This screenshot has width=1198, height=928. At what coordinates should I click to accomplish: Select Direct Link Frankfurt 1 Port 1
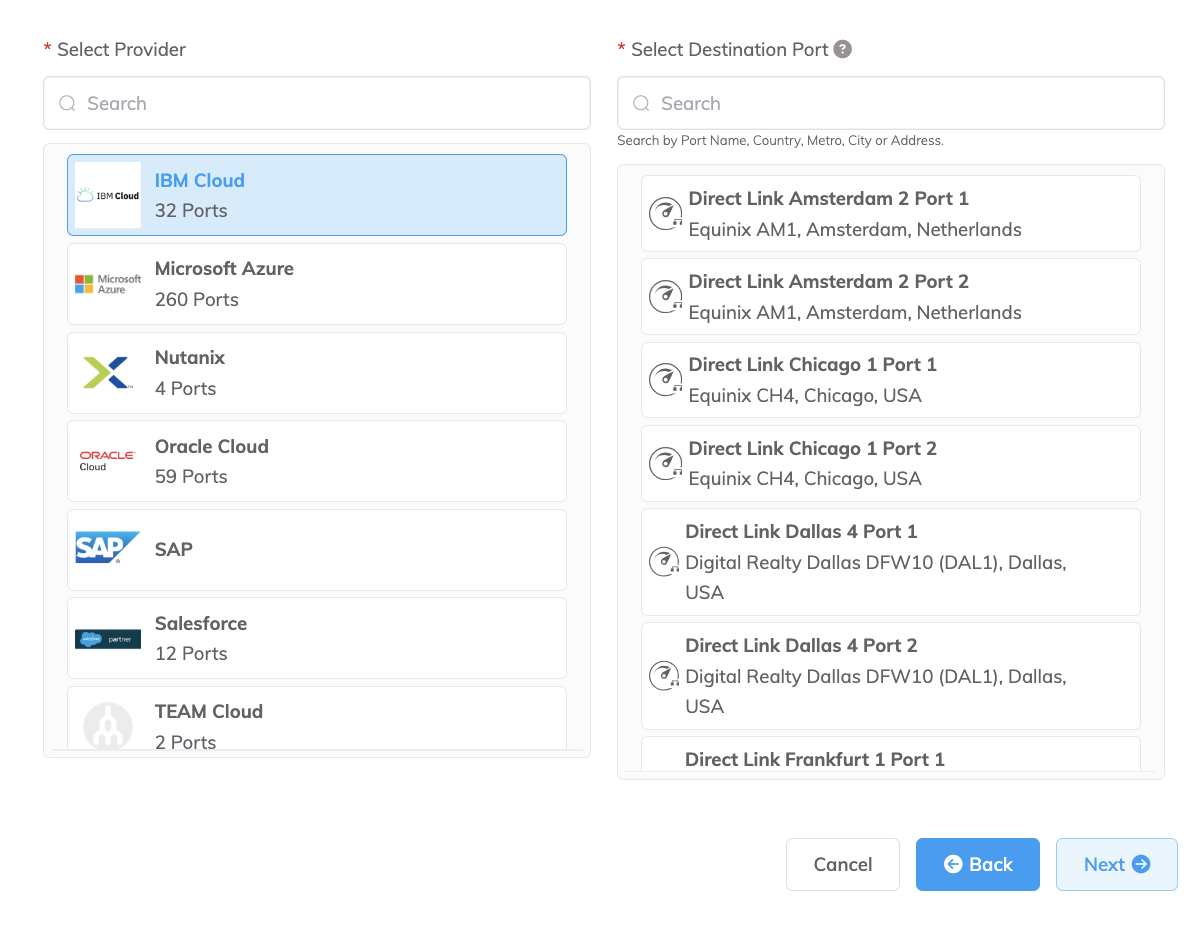point(890,759)
